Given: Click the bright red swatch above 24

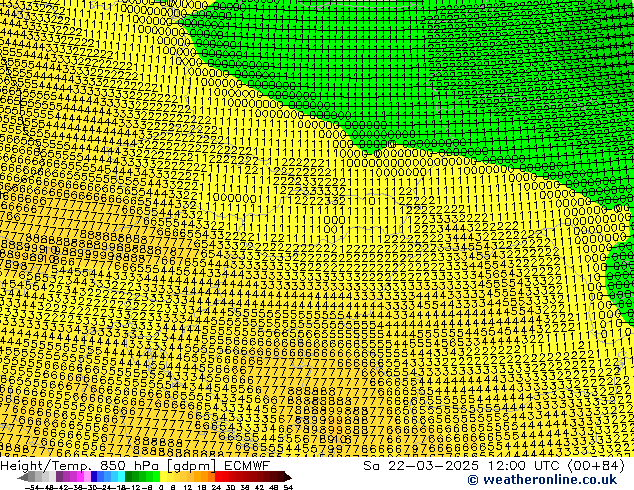Looking at the screenshot, I should (x=218, y=477).
